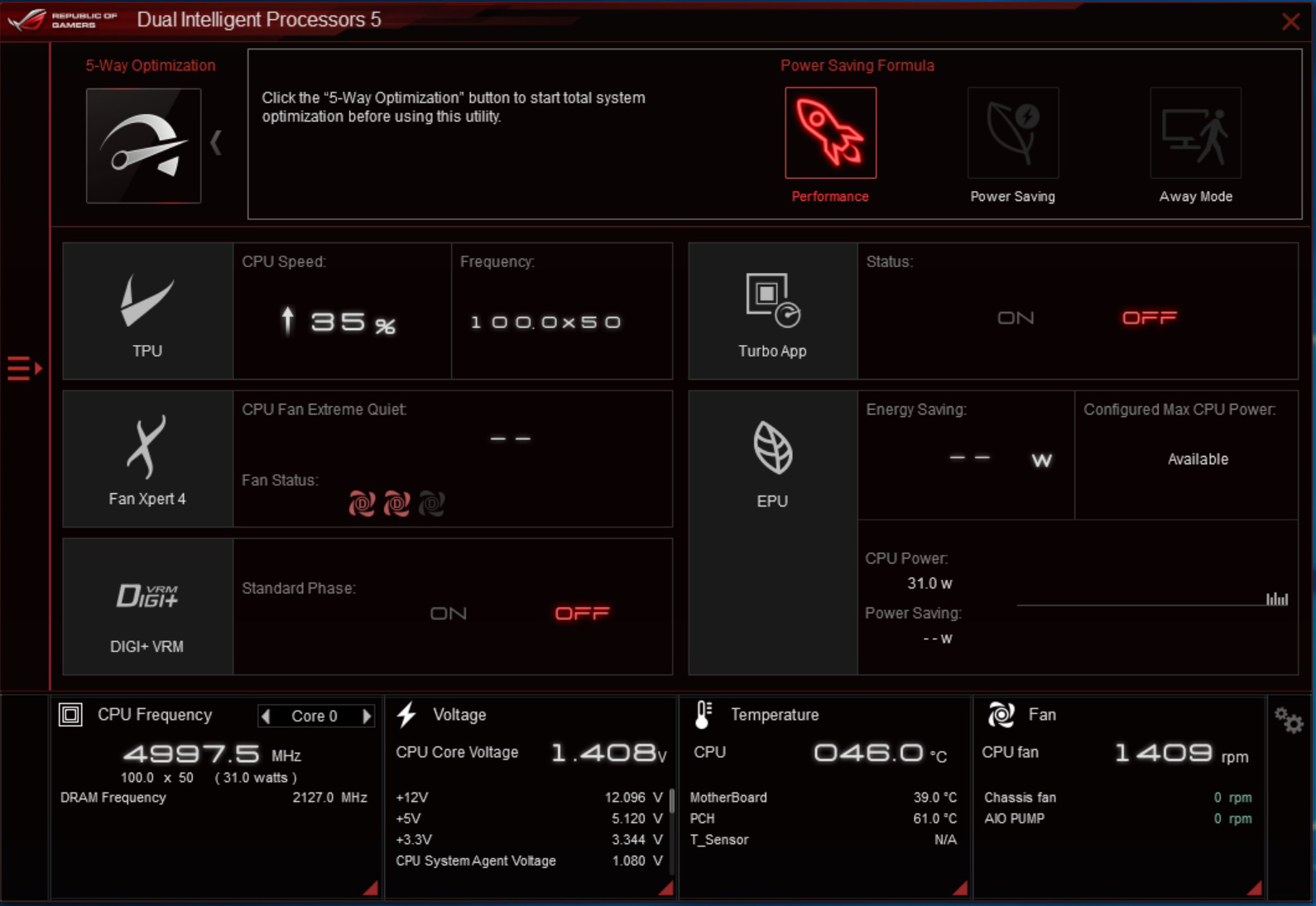Turn Standard Phase ON

click(x=449, y=613)
